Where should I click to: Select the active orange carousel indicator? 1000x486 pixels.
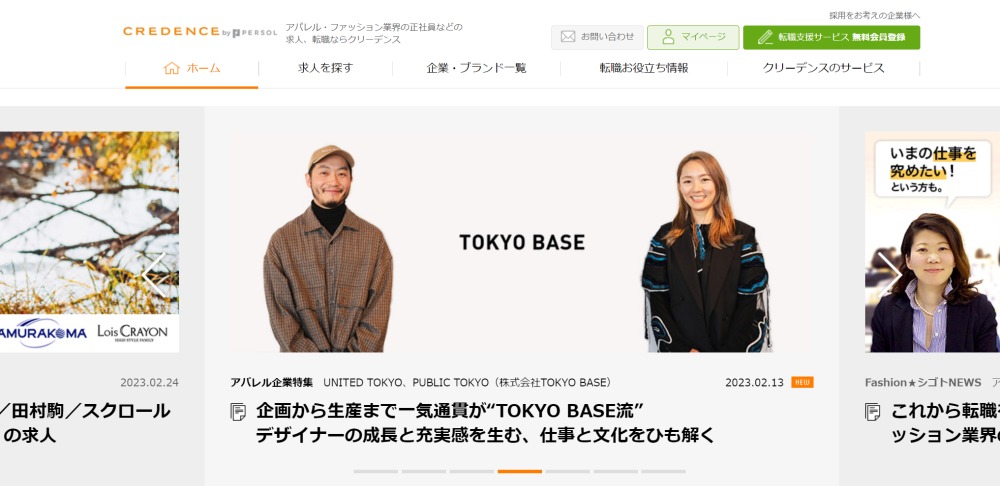tap(520, 471)
